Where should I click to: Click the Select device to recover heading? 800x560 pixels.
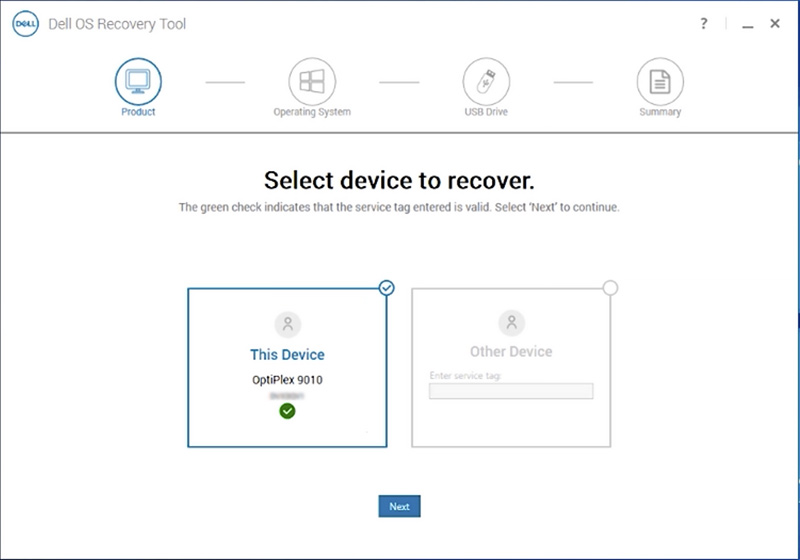tap(399, 180)
